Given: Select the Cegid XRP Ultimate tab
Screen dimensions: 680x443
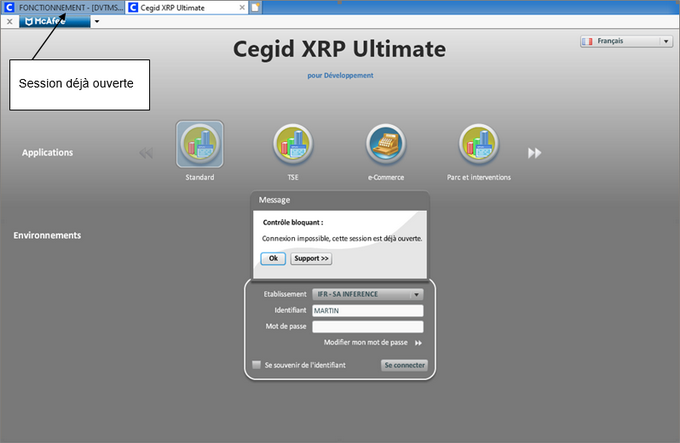Looking at the screenshot, I should (x=185, y=7).
